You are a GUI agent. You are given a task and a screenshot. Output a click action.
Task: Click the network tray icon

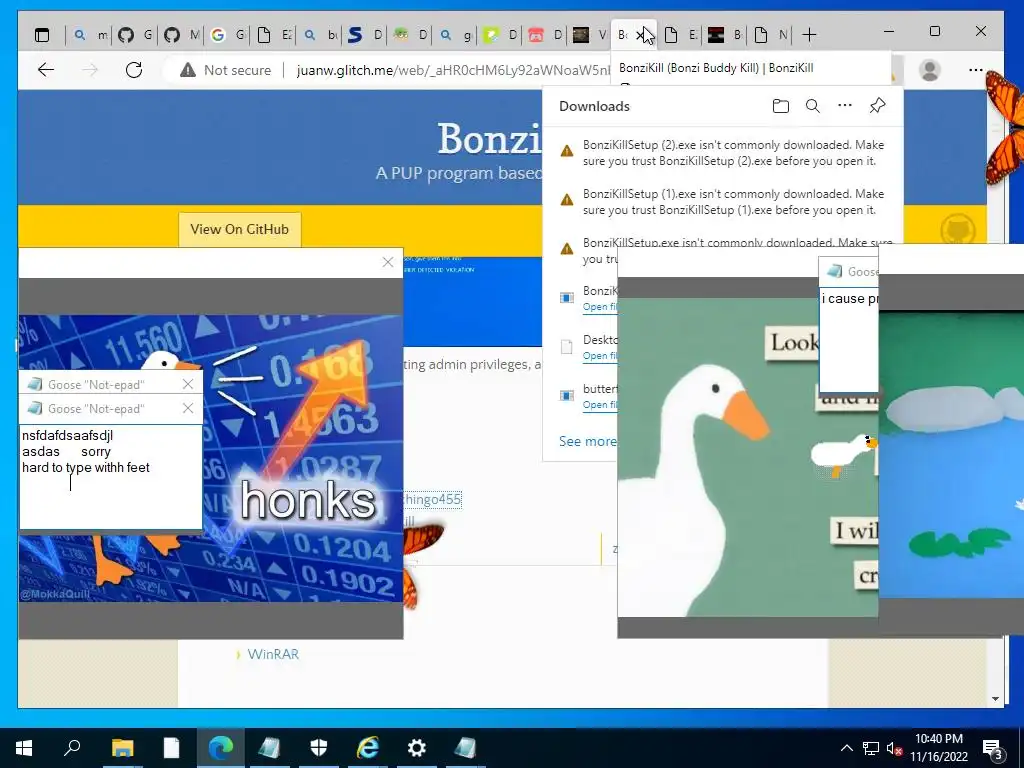[x=871, y=748]
